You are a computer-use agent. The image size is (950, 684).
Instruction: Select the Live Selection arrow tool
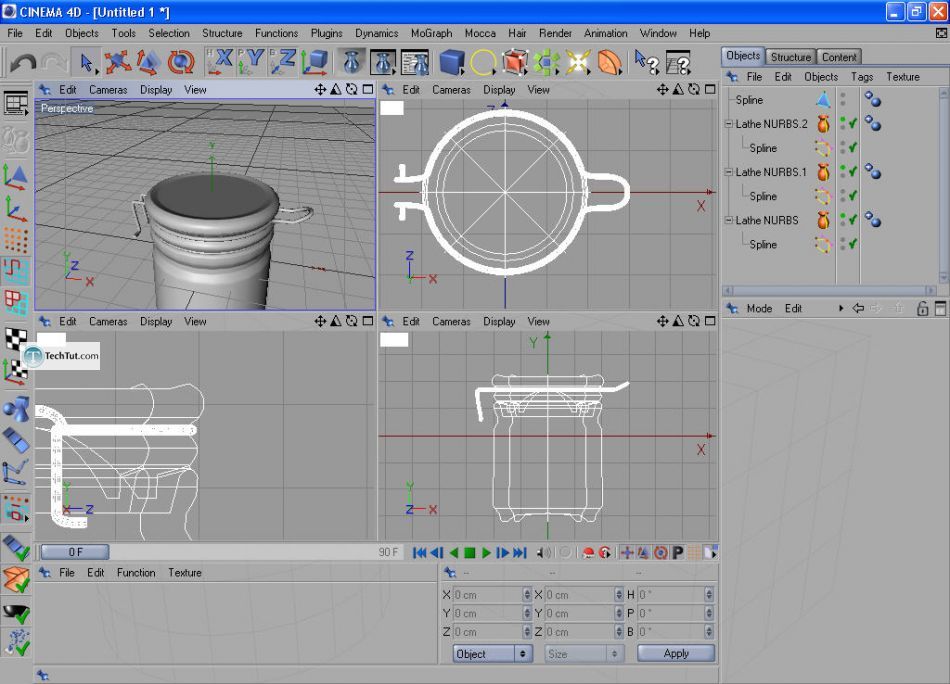click(x=87, y=62)
